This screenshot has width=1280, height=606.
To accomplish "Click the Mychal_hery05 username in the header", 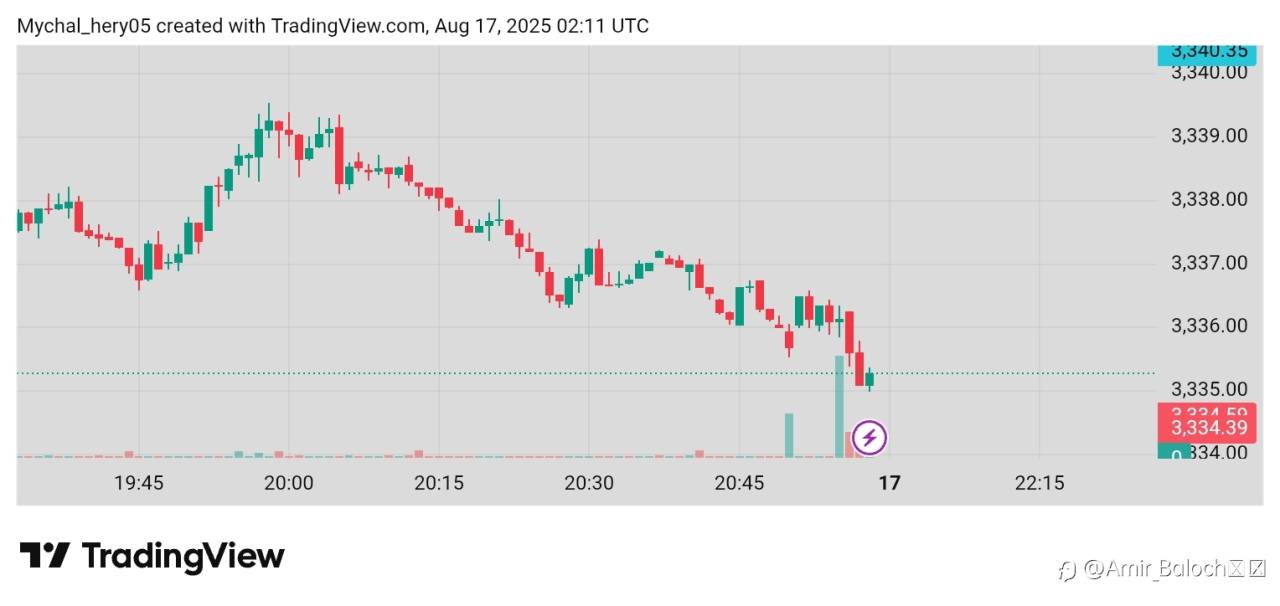I will point(83,26).
